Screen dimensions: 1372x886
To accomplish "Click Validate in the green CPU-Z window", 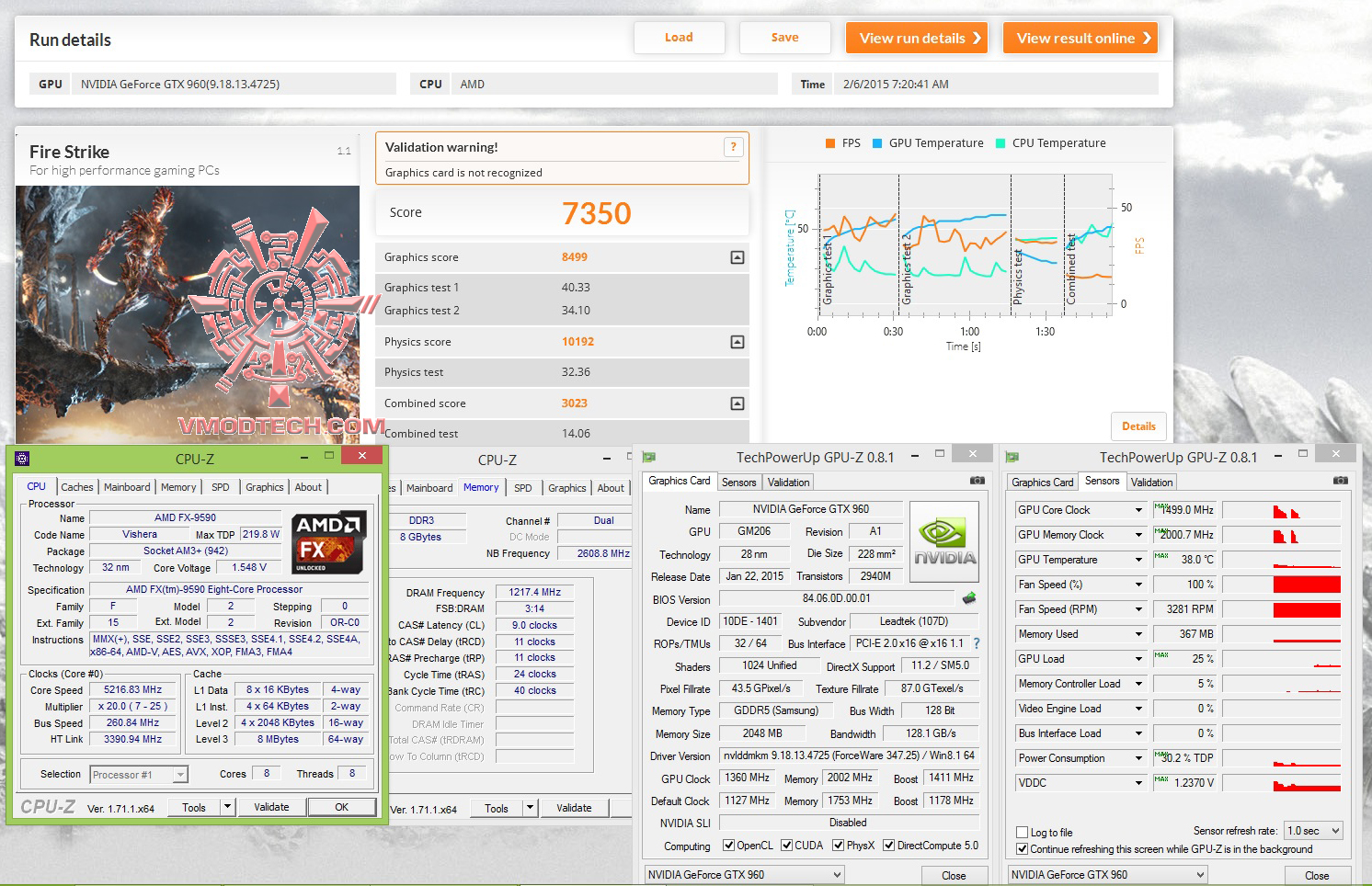I will pos(271,807).
